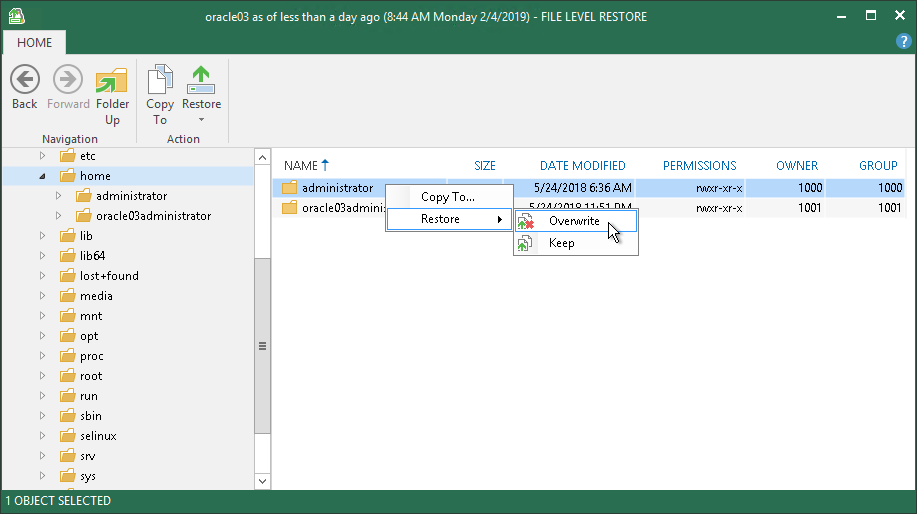Sort by the DATE MODIFIED column header

click(582, 165)
